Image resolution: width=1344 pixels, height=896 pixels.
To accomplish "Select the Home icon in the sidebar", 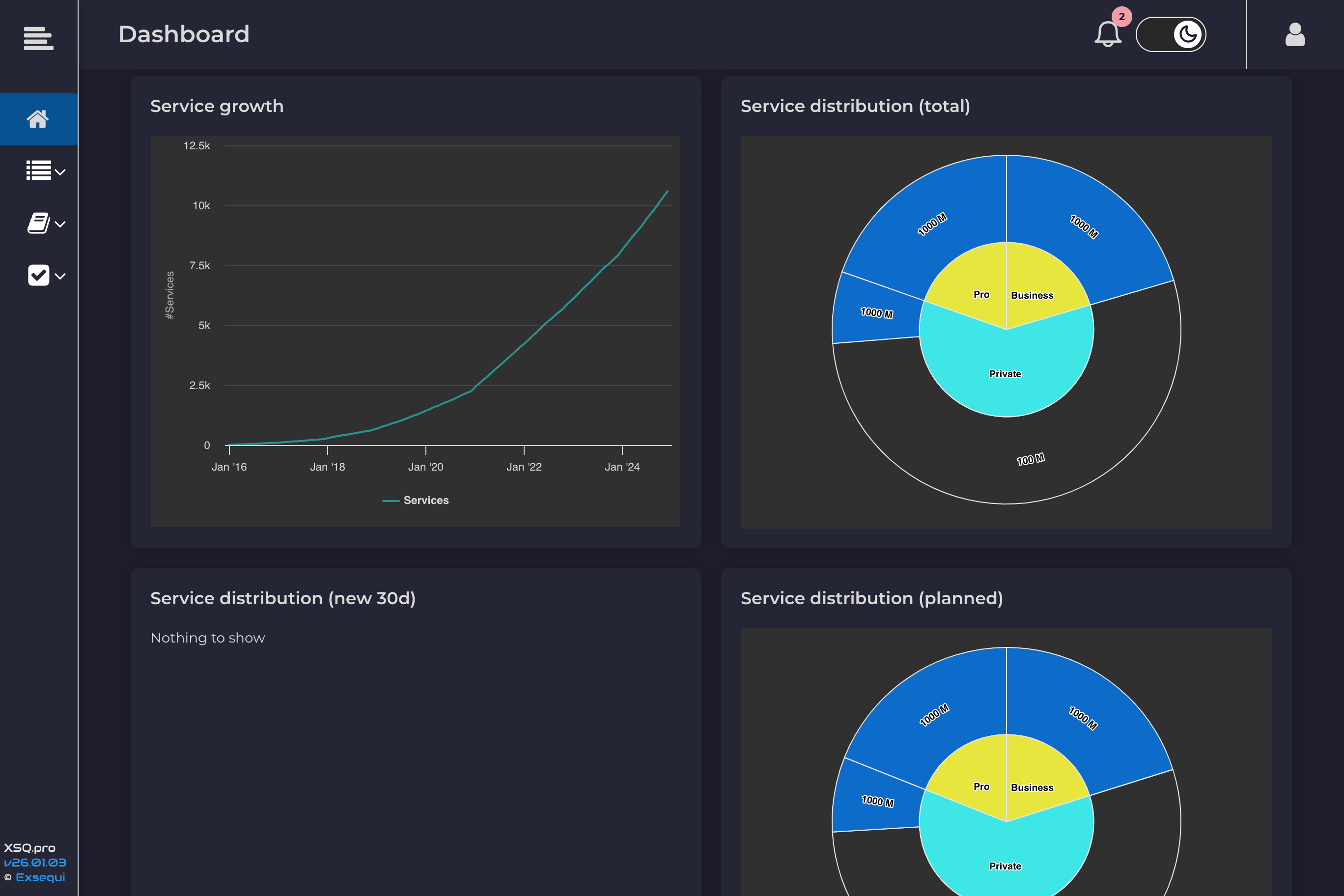I will click(x=38, y=119).
